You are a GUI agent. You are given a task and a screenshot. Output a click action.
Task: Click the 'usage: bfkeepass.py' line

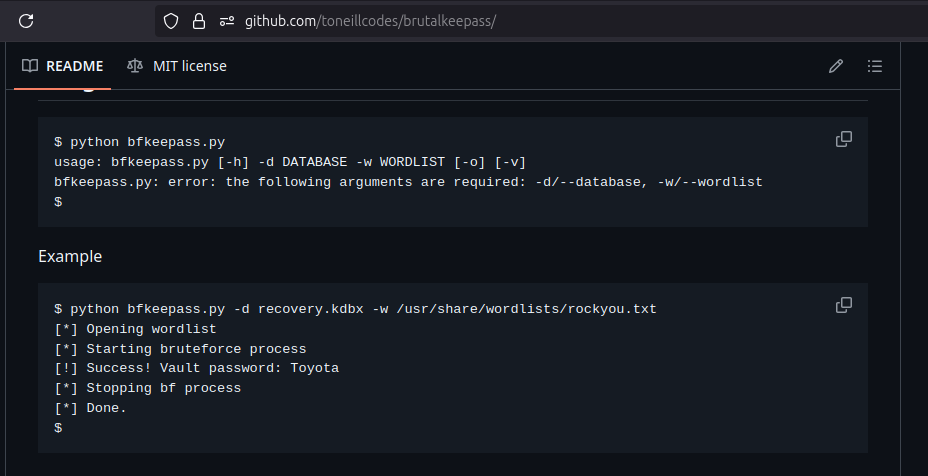(290, 162)
